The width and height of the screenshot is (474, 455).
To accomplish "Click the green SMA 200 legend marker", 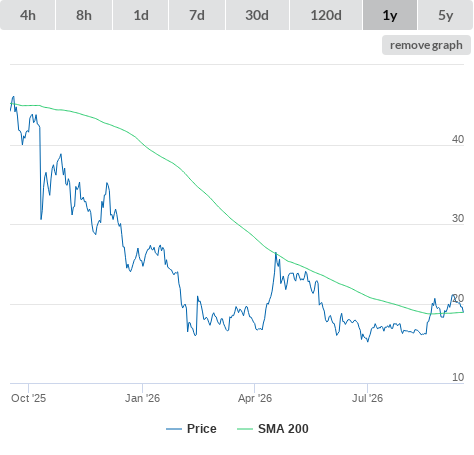I will [245, 429].
